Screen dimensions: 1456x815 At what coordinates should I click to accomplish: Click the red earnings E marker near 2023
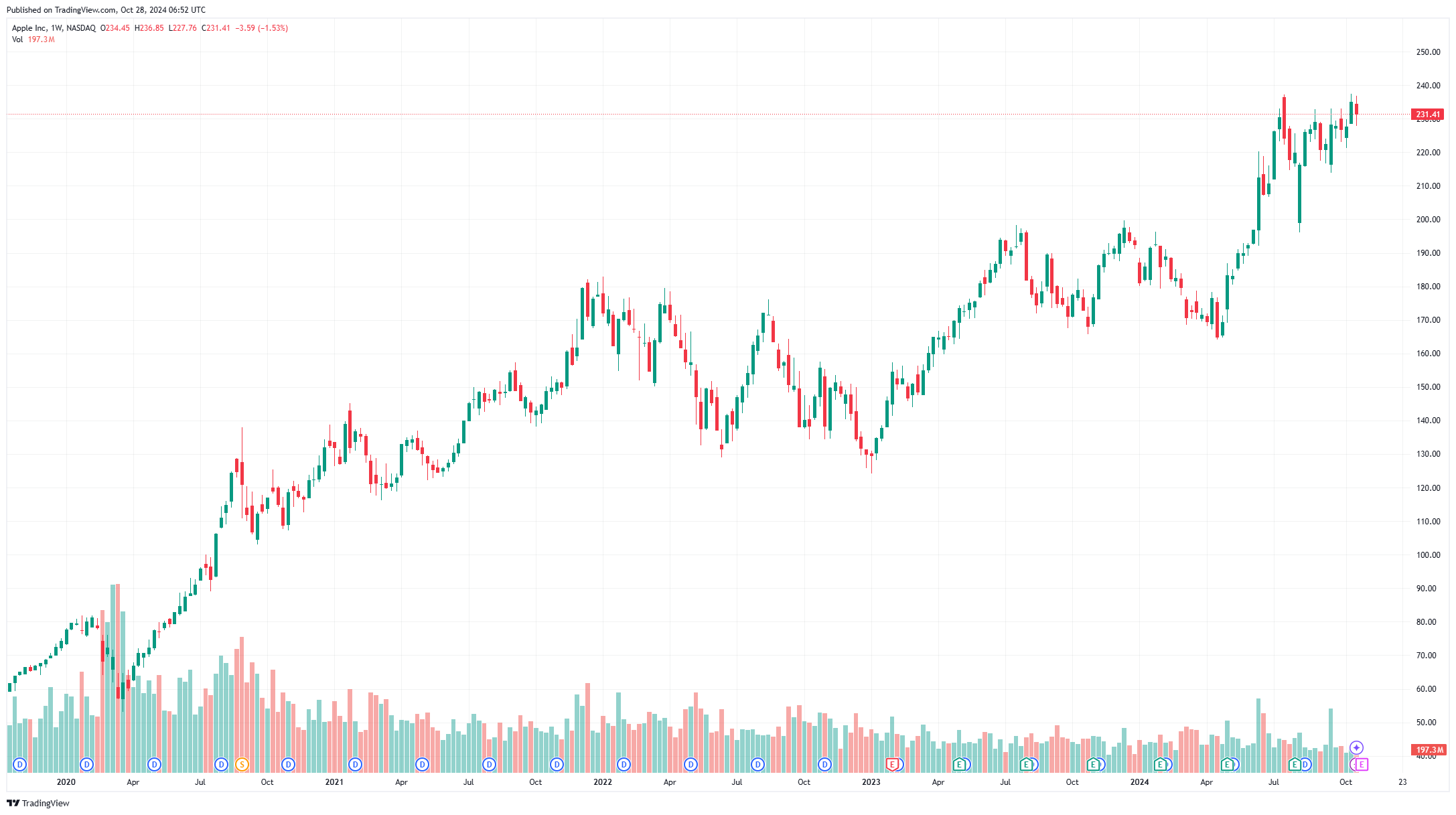(892, 764)
